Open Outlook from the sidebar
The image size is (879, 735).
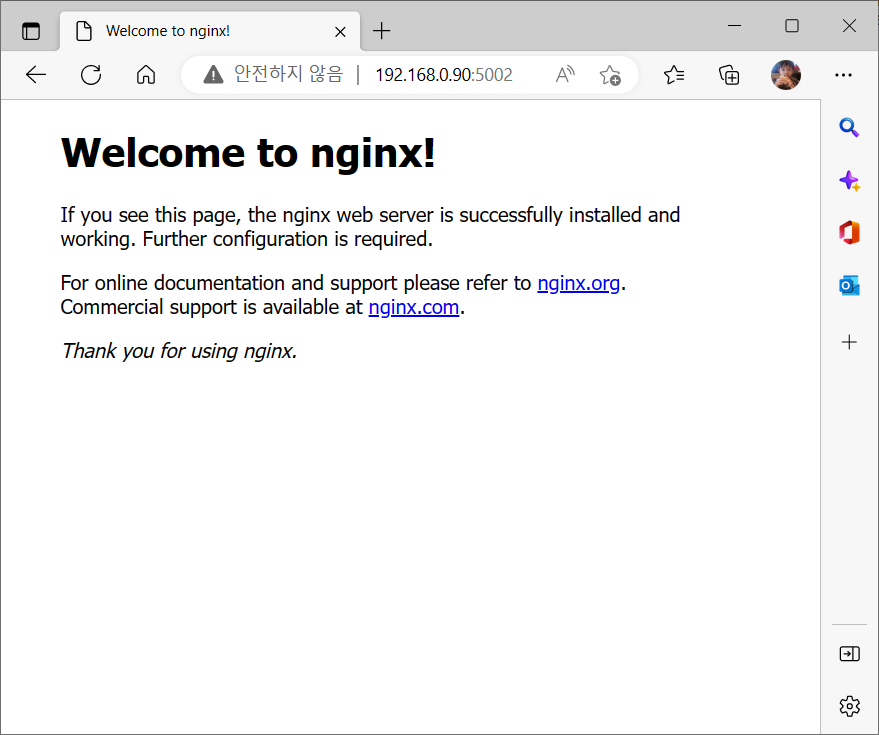coord(849,285)
